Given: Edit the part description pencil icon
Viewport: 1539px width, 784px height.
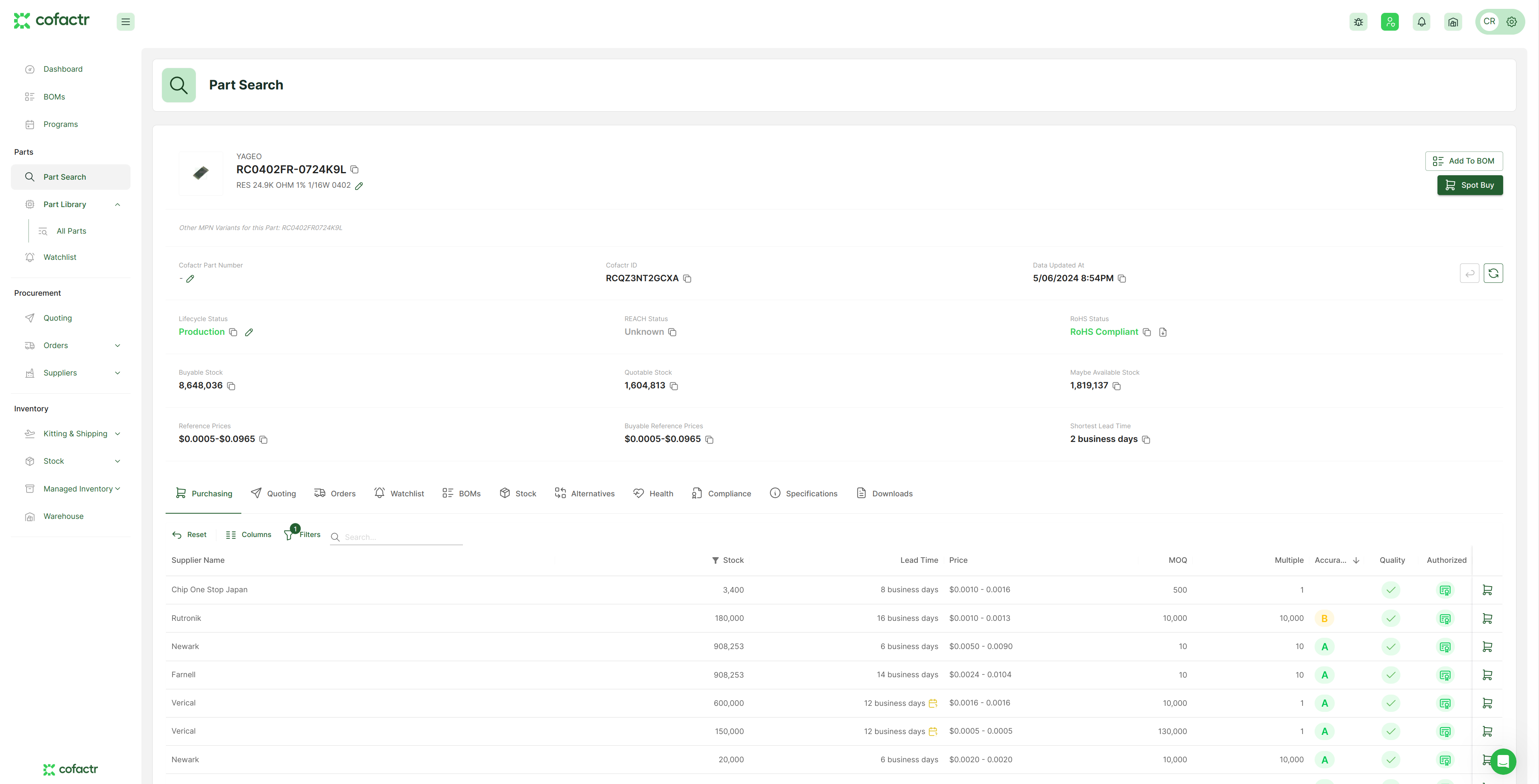Looking at the screenshot, I should click(x=359, y=186).
